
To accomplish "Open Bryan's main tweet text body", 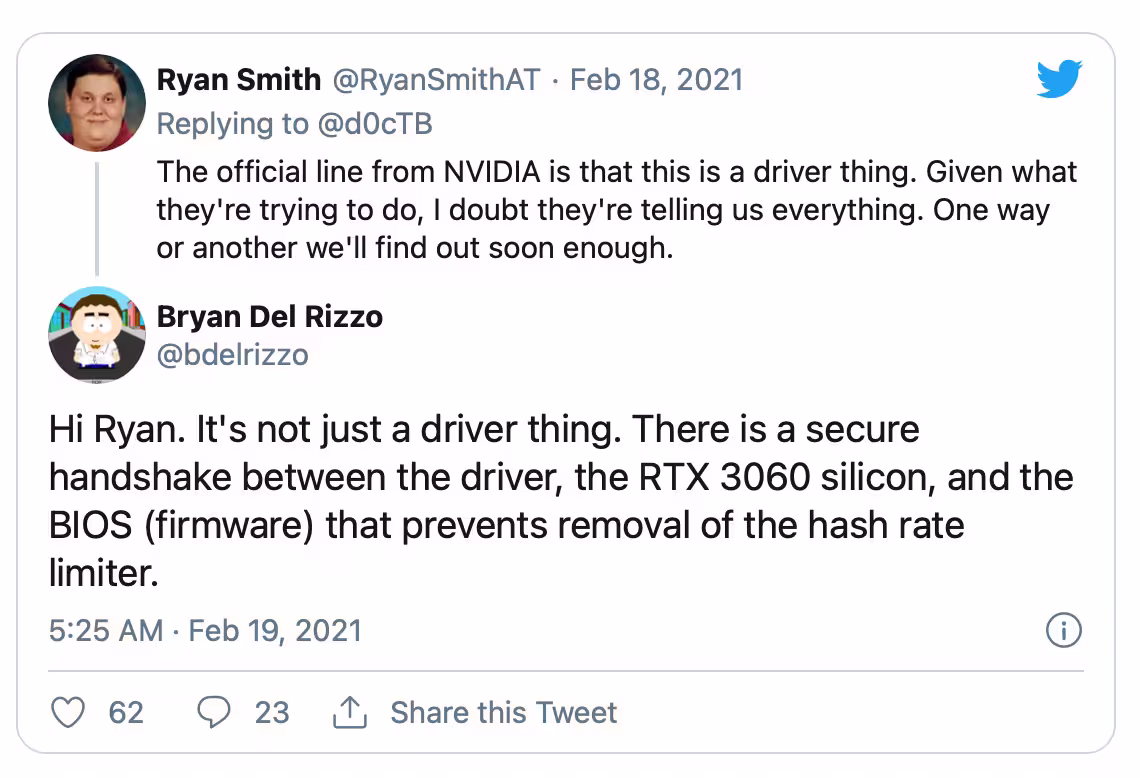I will click(561, 501).
